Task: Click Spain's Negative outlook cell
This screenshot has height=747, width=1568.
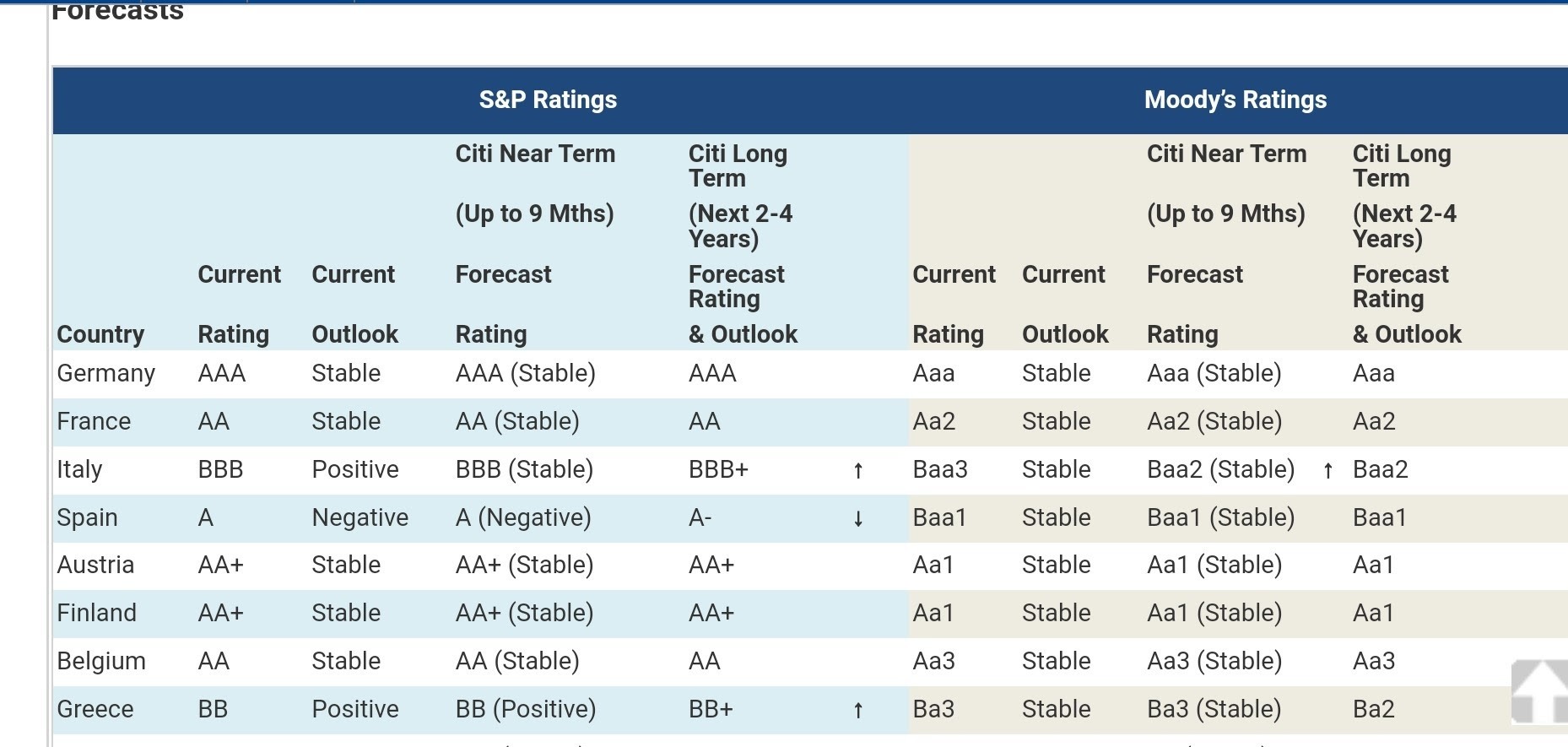Action: (360, 517)
